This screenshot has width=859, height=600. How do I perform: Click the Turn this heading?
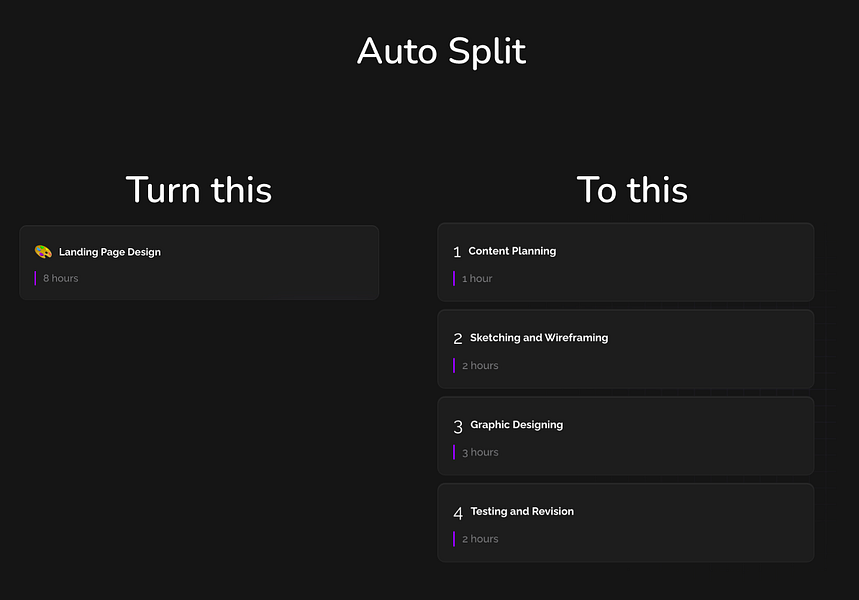(x=199, y=190)
